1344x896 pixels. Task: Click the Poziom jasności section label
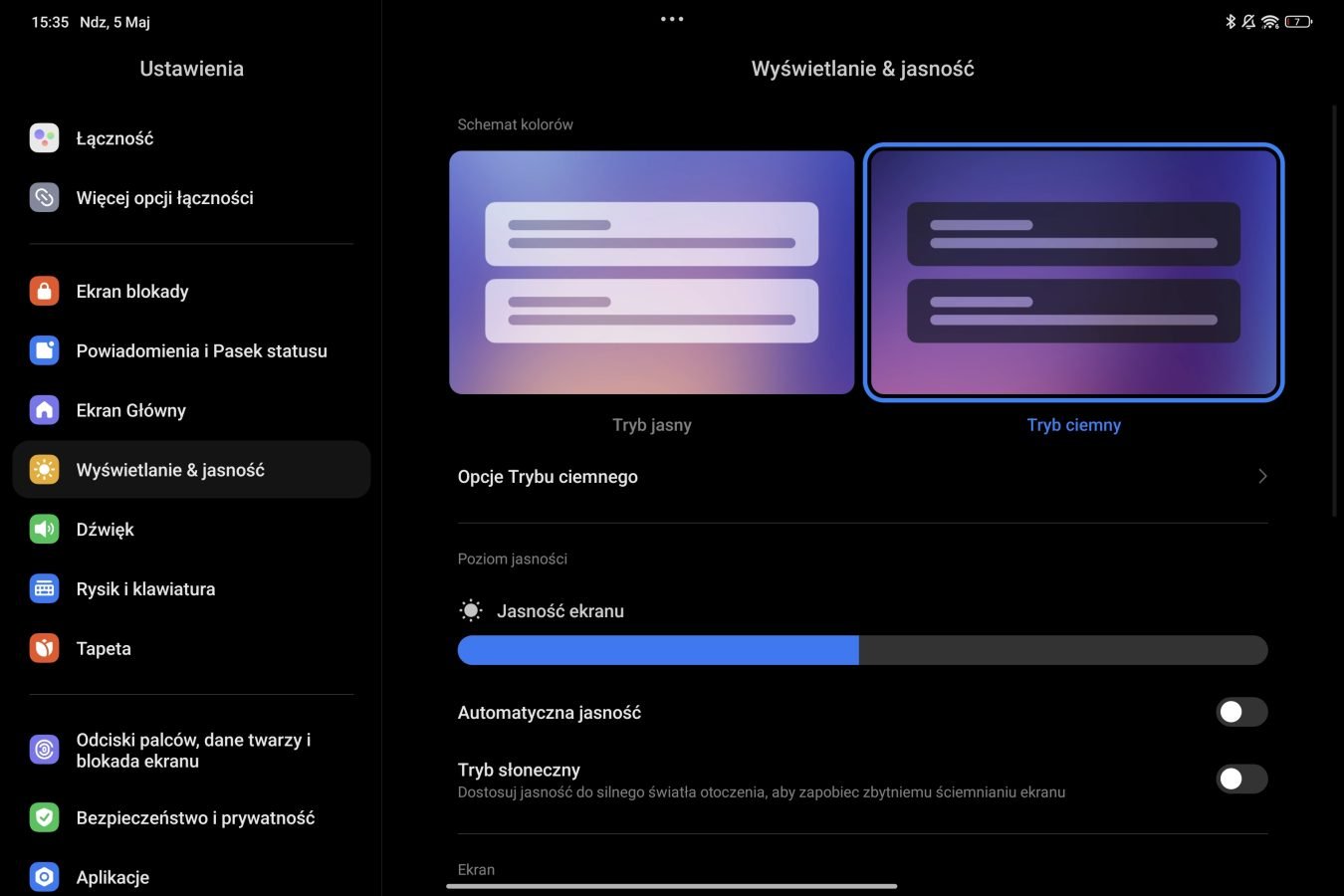point(513,559)
